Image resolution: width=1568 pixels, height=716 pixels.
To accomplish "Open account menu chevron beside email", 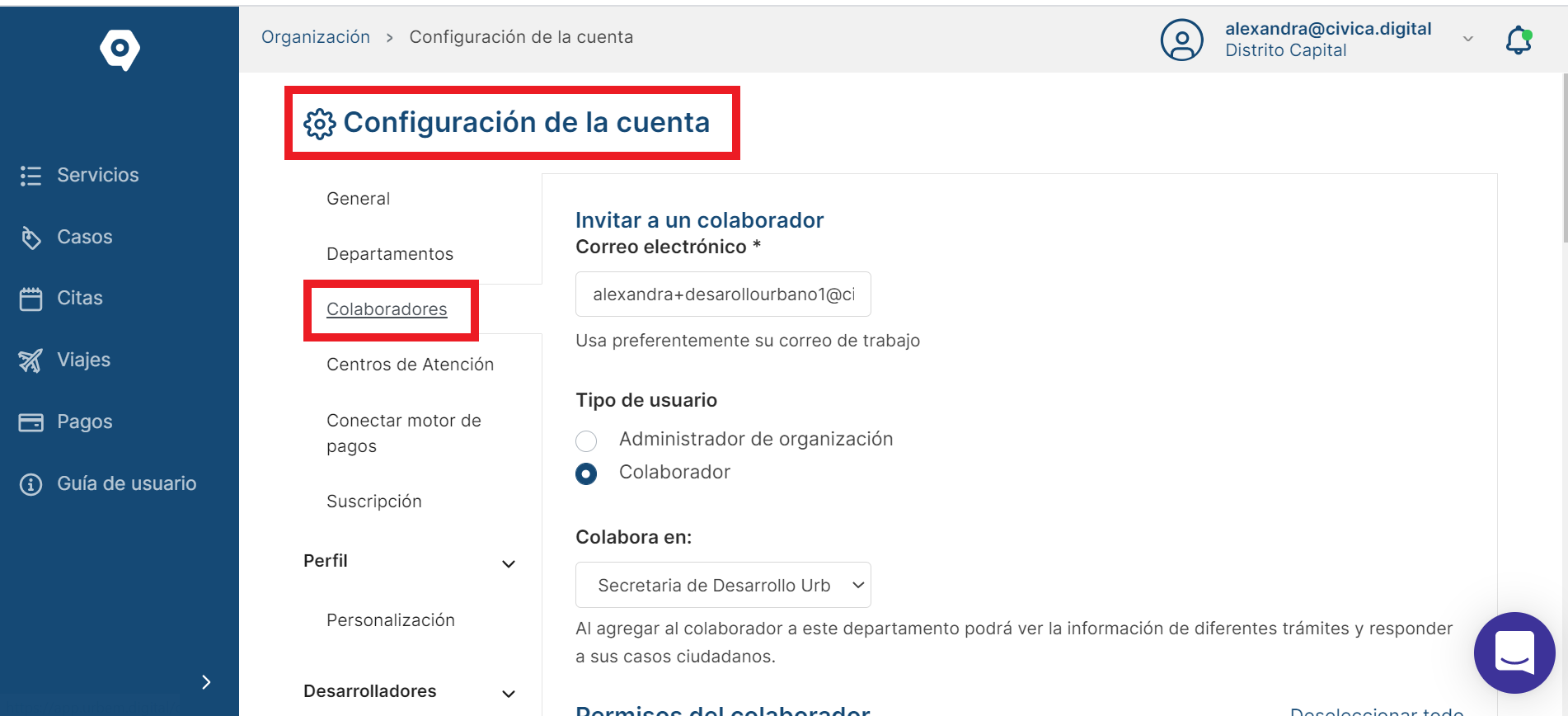I will click(x=1468, y=39).
